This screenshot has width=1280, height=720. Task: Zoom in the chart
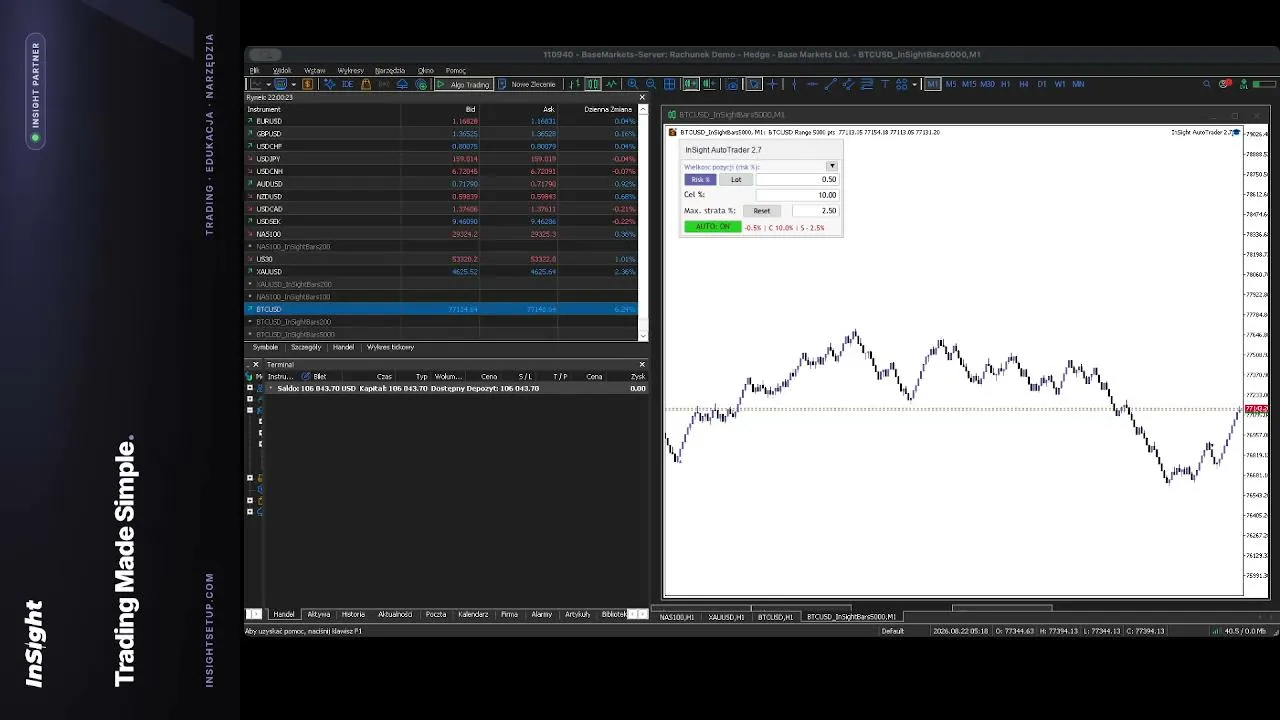[633, 84]
